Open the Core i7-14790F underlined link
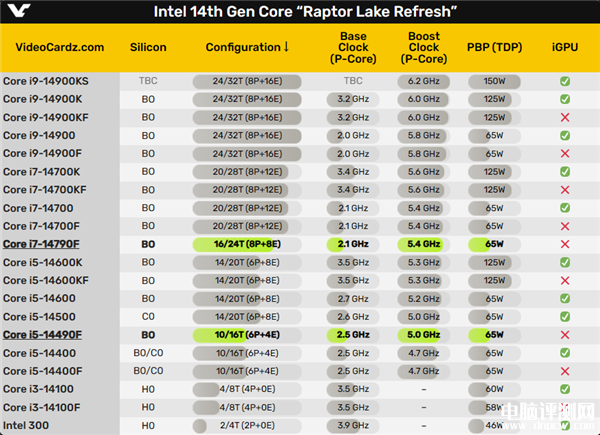Viewport: 600px width, 435px height. 41,244
